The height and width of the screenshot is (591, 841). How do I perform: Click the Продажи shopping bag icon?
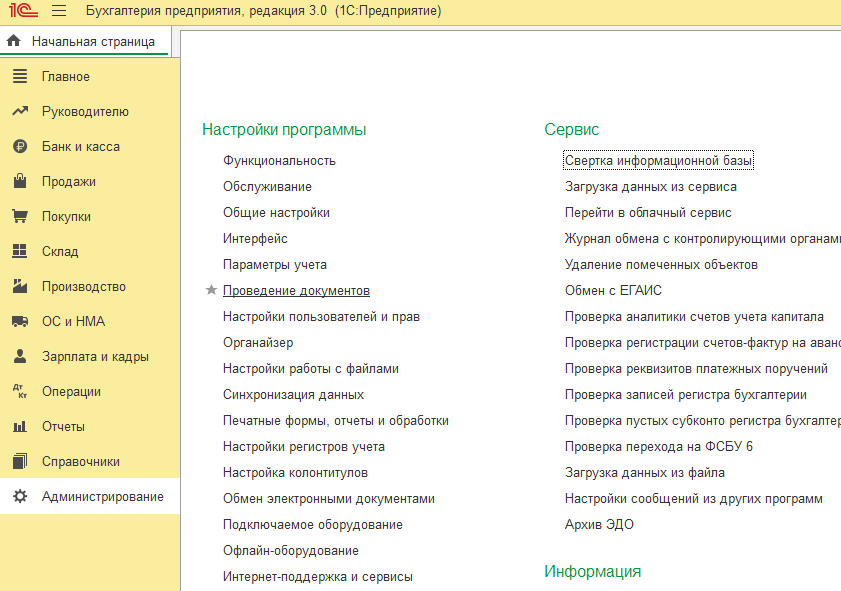click(x=20, y=181)
